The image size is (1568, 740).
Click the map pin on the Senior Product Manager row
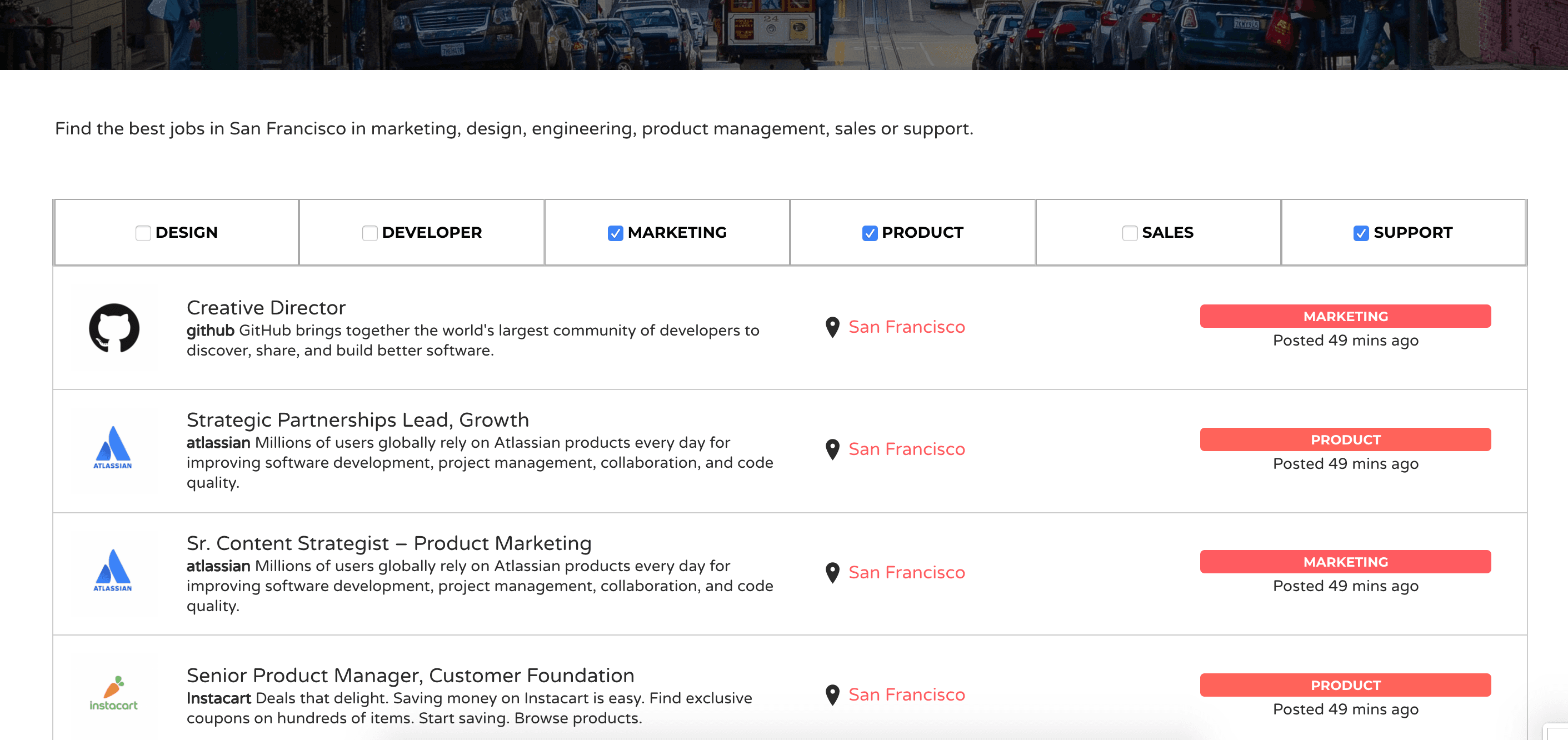(x=832, y=695)
